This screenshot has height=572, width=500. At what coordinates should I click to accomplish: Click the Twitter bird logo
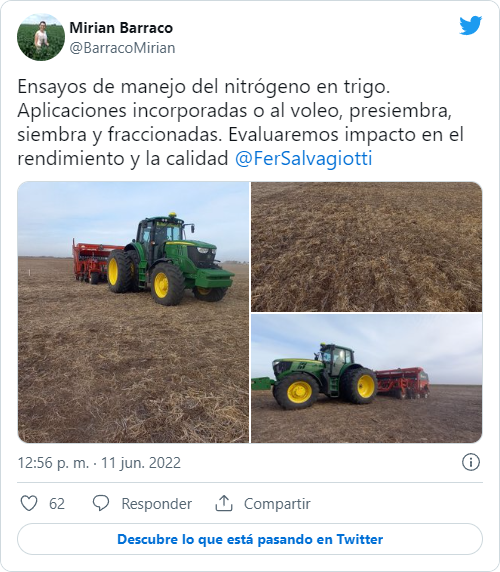[x=471, y=26]
